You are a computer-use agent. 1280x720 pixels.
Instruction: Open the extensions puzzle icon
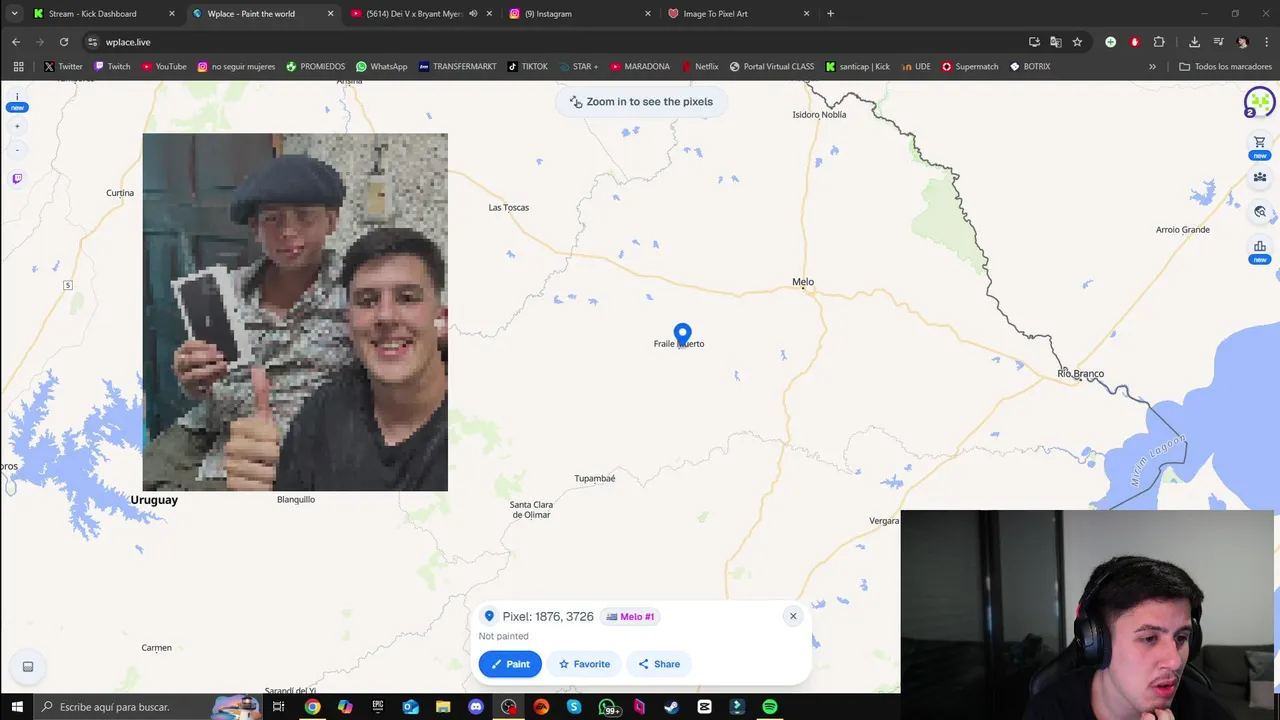[1159, 42]
